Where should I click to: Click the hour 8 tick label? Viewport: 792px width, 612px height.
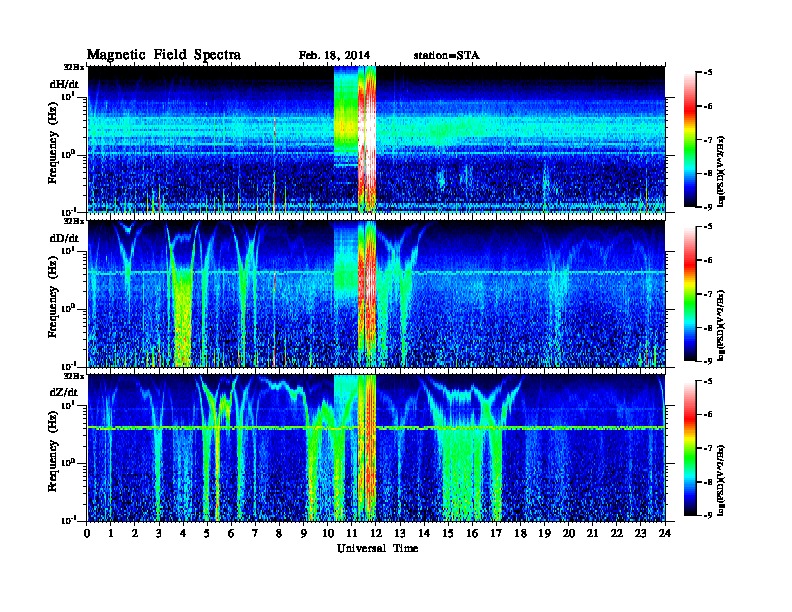(279, 533)
